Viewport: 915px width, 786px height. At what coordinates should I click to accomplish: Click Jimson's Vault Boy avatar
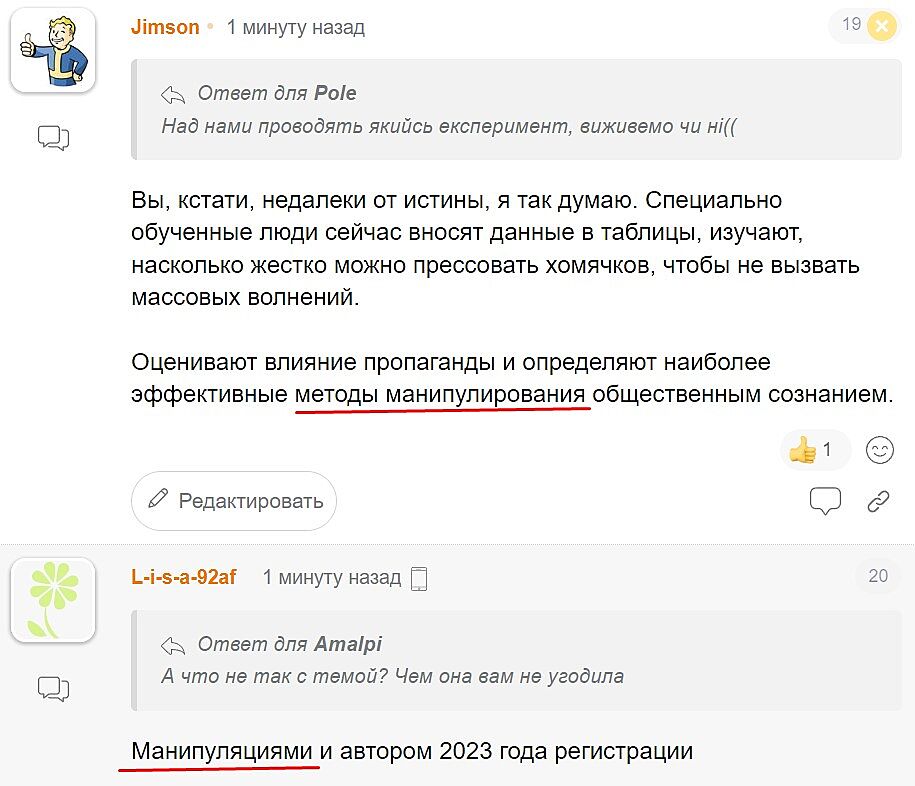click(53, 50)
